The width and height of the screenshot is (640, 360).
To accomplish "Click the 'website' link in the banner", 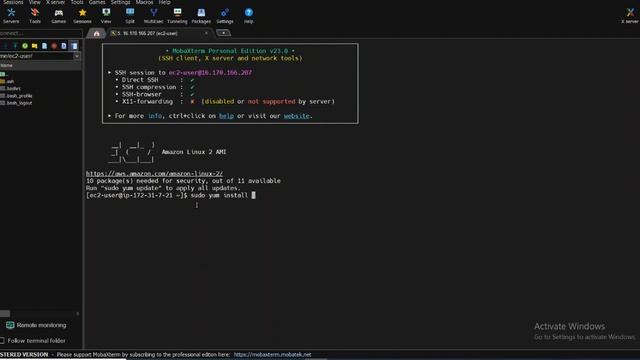I will coord(296,116).
